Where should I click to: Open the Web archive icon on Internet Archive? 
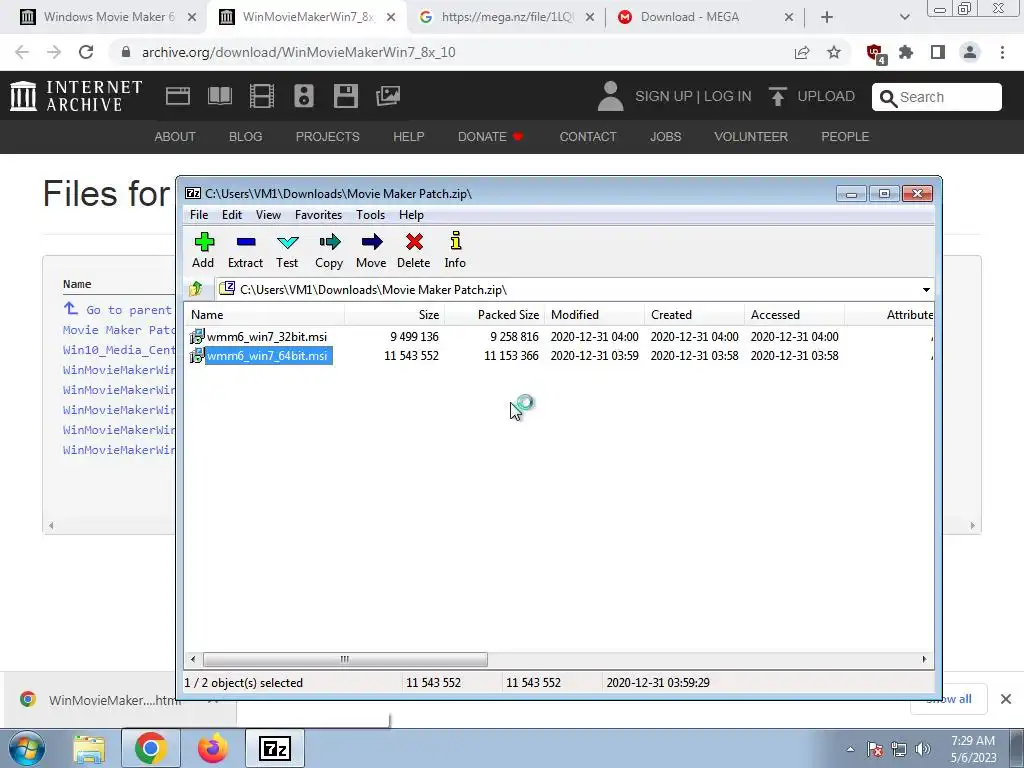tap(178, 96)
